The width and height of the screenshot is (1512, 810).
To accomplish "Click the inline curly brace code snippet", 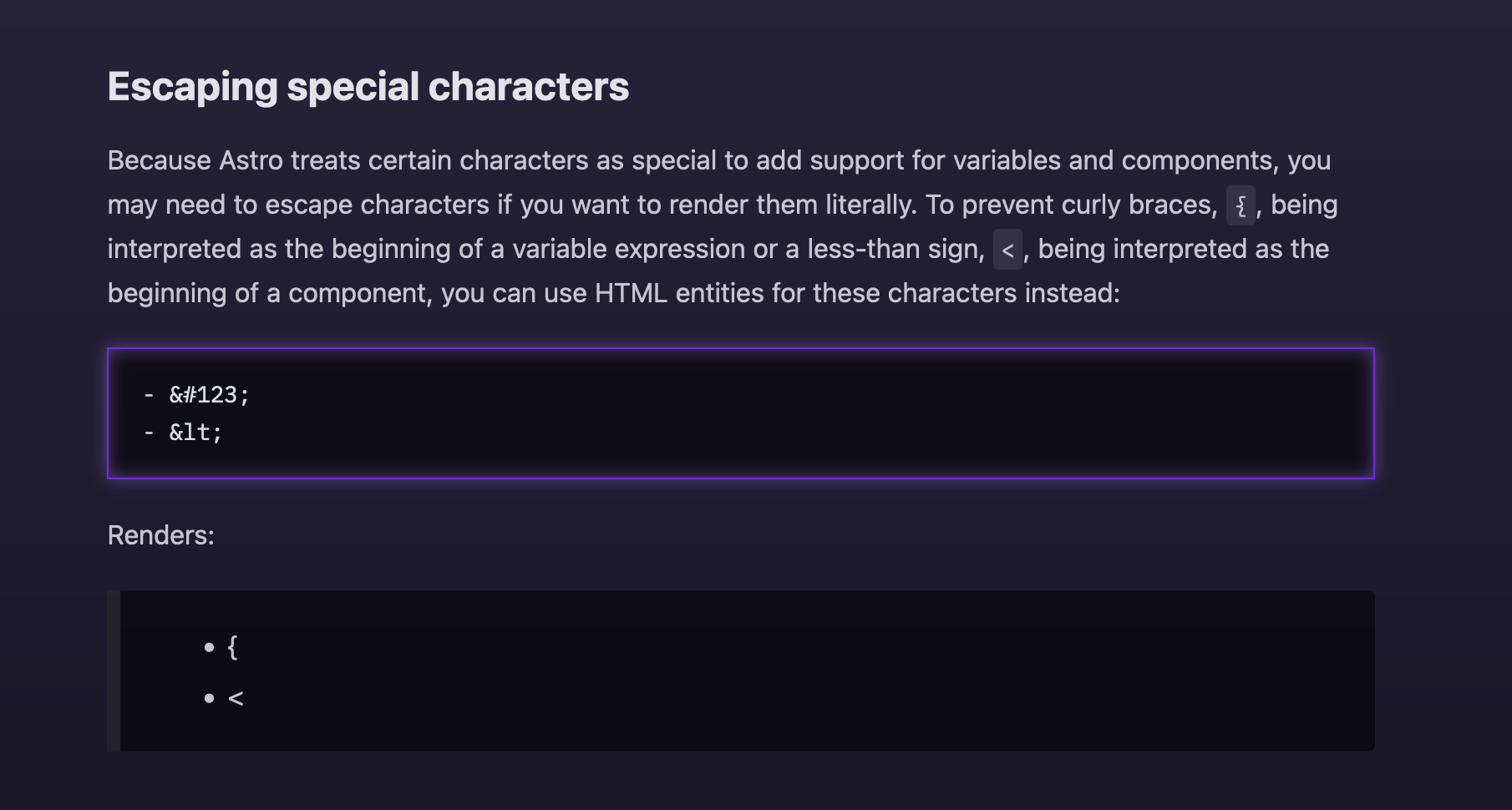I will pyautogui.click(x=1241, y=205).
